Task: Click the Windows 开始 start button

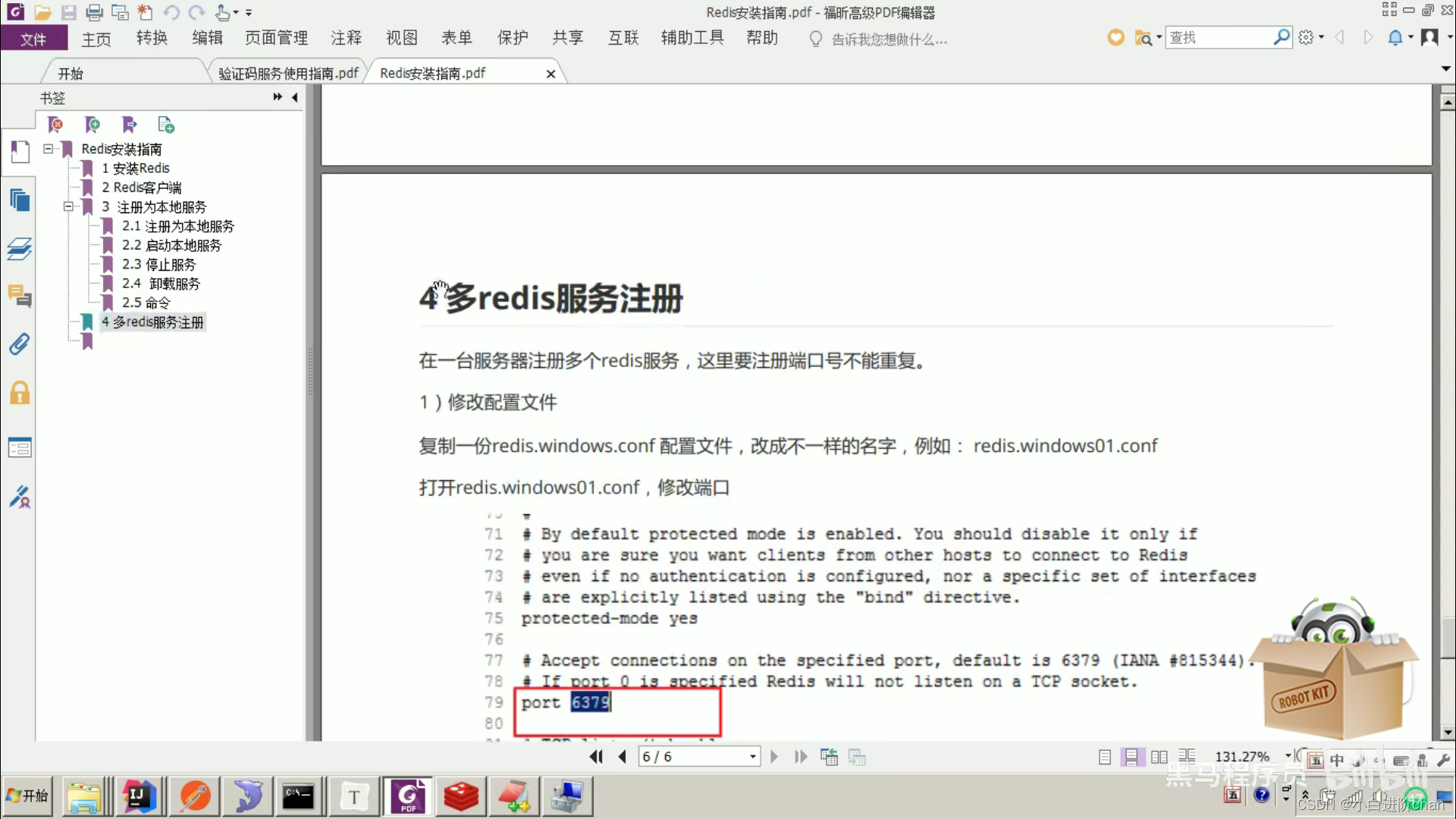Action: [27, 795]
